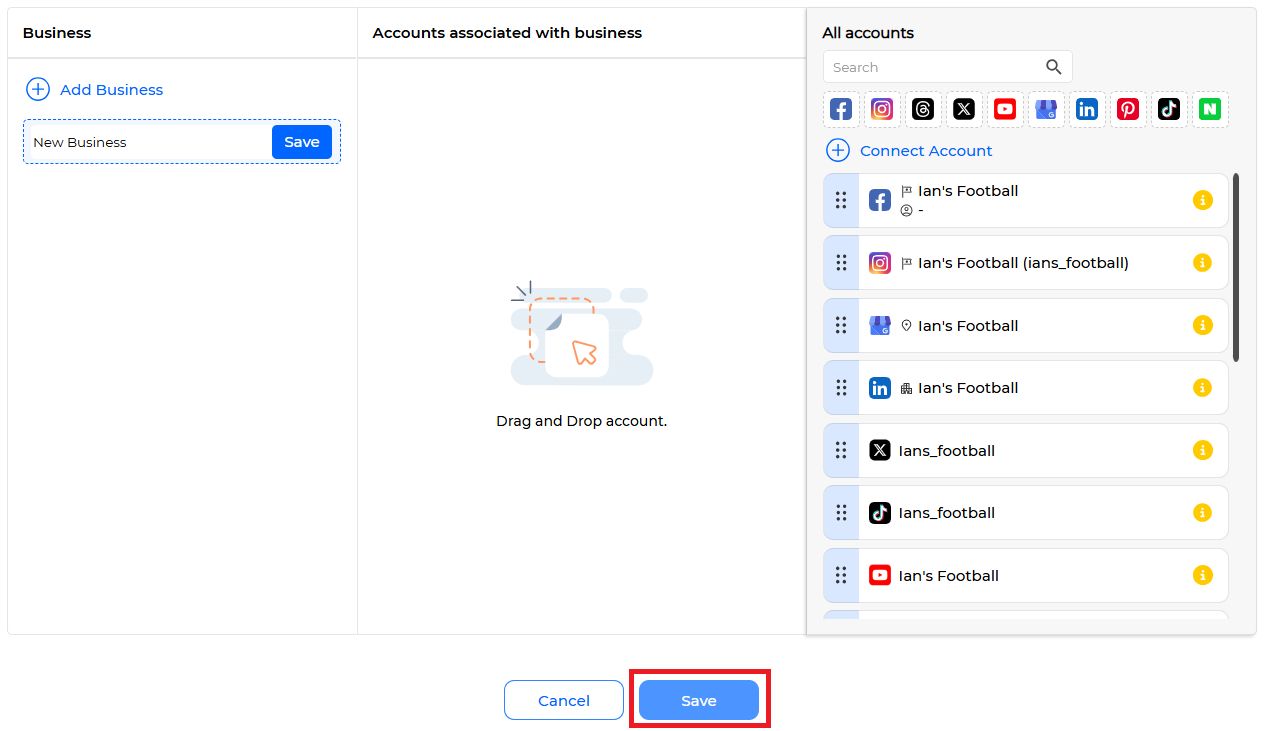Viewport: 1268px width, 731px height.
Task: Click info icon on Google Business Ian's Football row
Action: 1203,325
